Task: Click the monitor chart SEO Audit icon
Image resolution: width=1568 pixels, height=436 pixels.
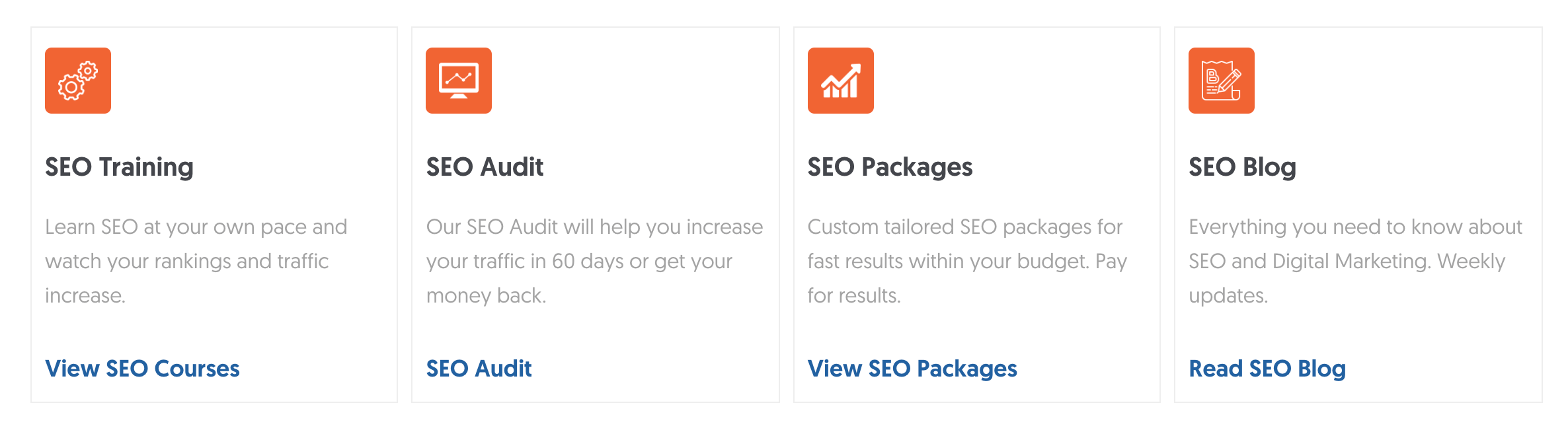Action: tap(459, 81)
